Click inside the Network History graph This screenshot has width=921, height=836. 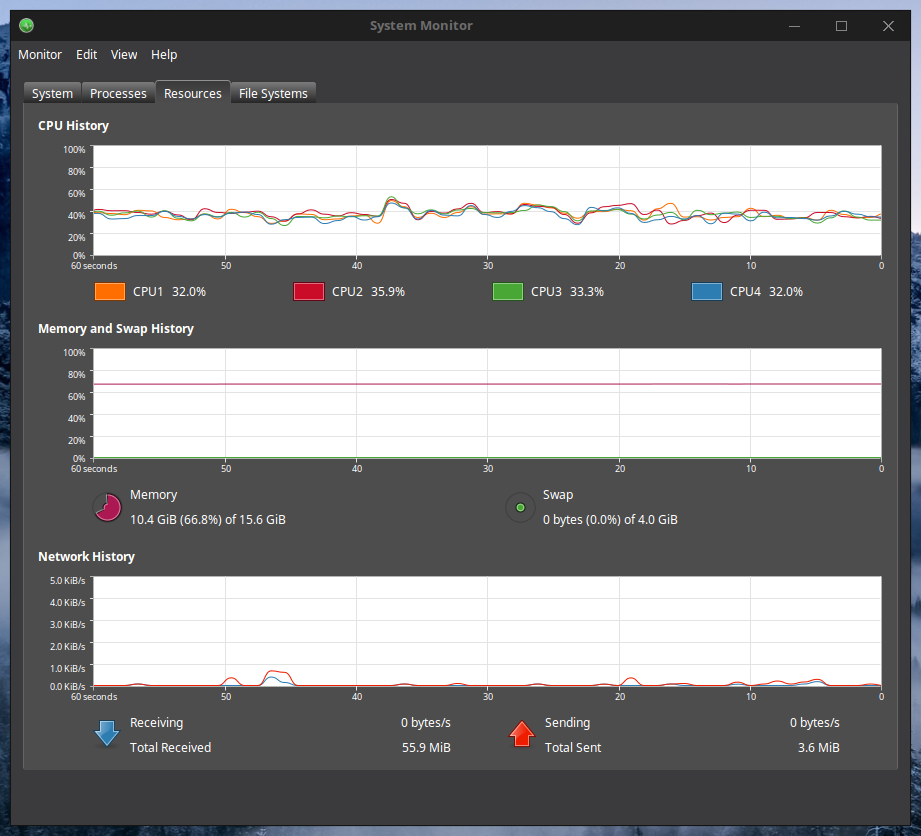coord(487,632)
